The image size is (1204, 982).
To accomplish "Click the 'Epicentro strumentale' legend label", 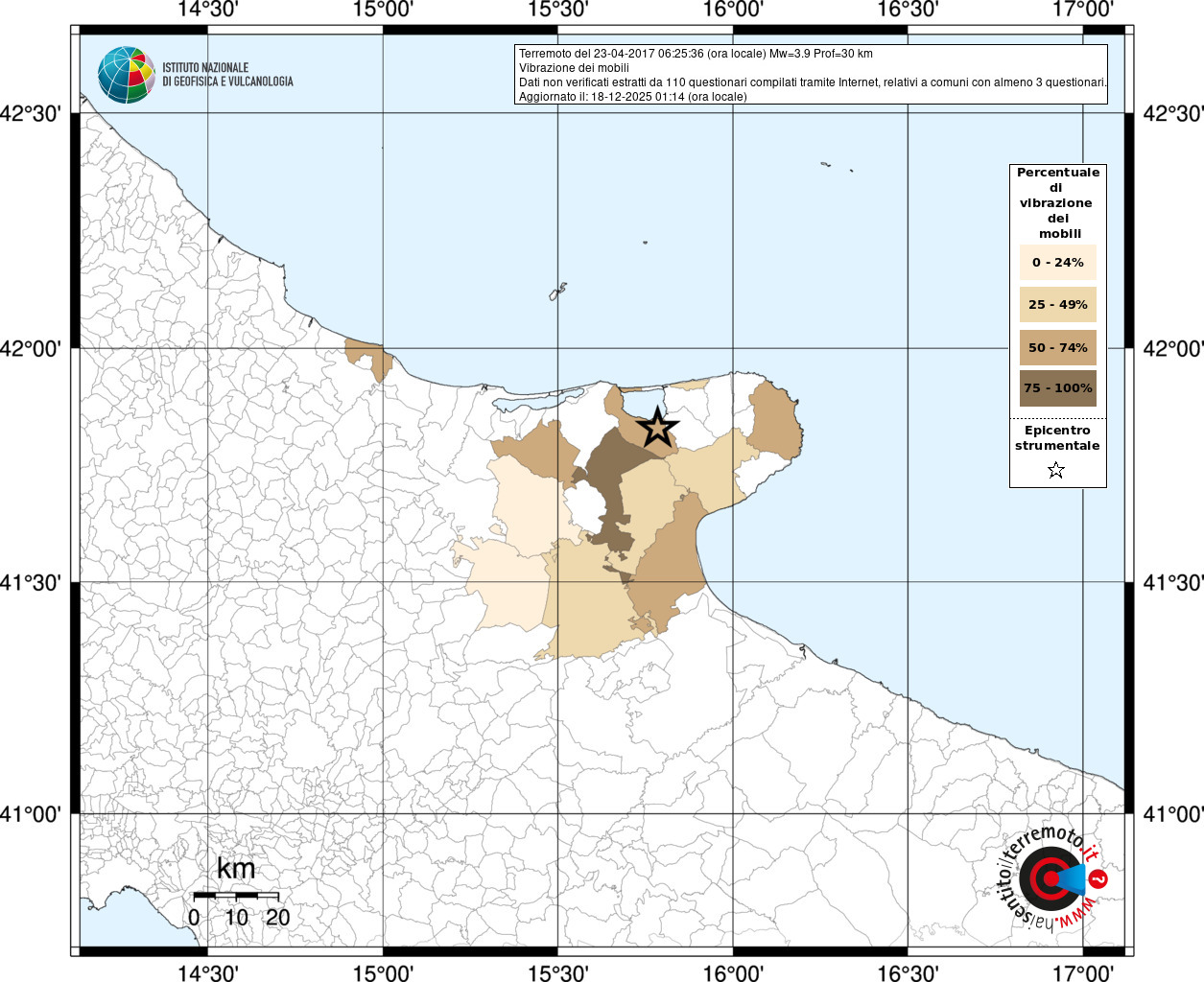I will (1057, 438).
